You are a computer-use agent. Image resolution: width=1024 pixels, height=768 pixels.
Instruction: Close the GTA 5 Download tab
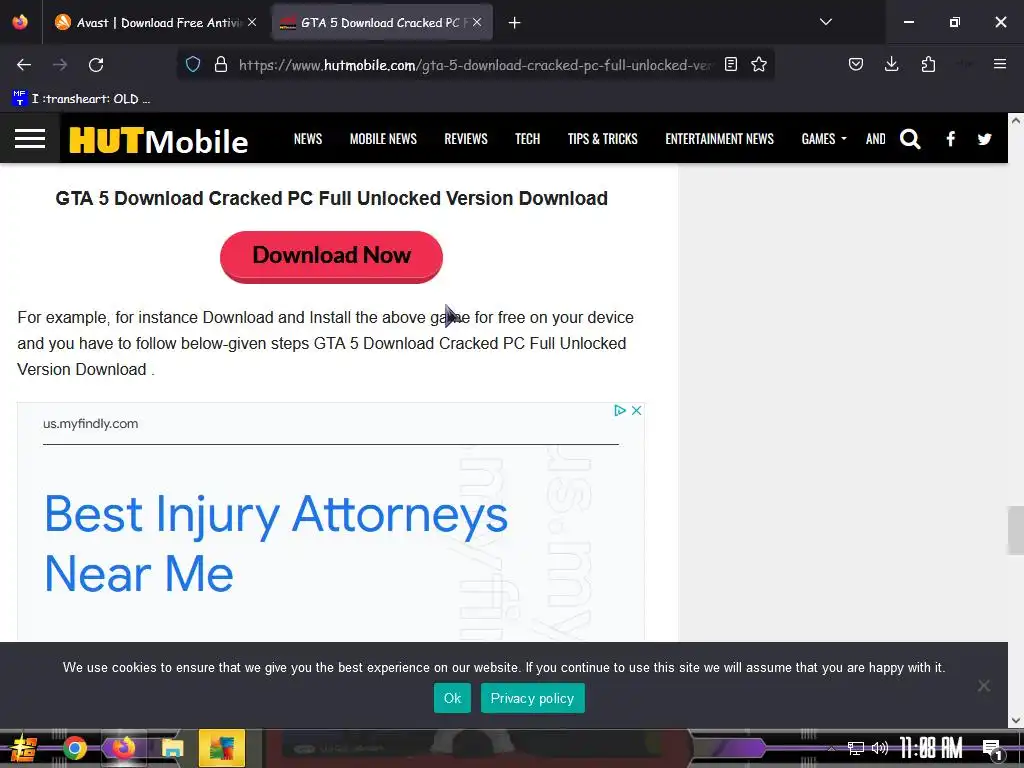pyautogui.click(x=477, y=22)
